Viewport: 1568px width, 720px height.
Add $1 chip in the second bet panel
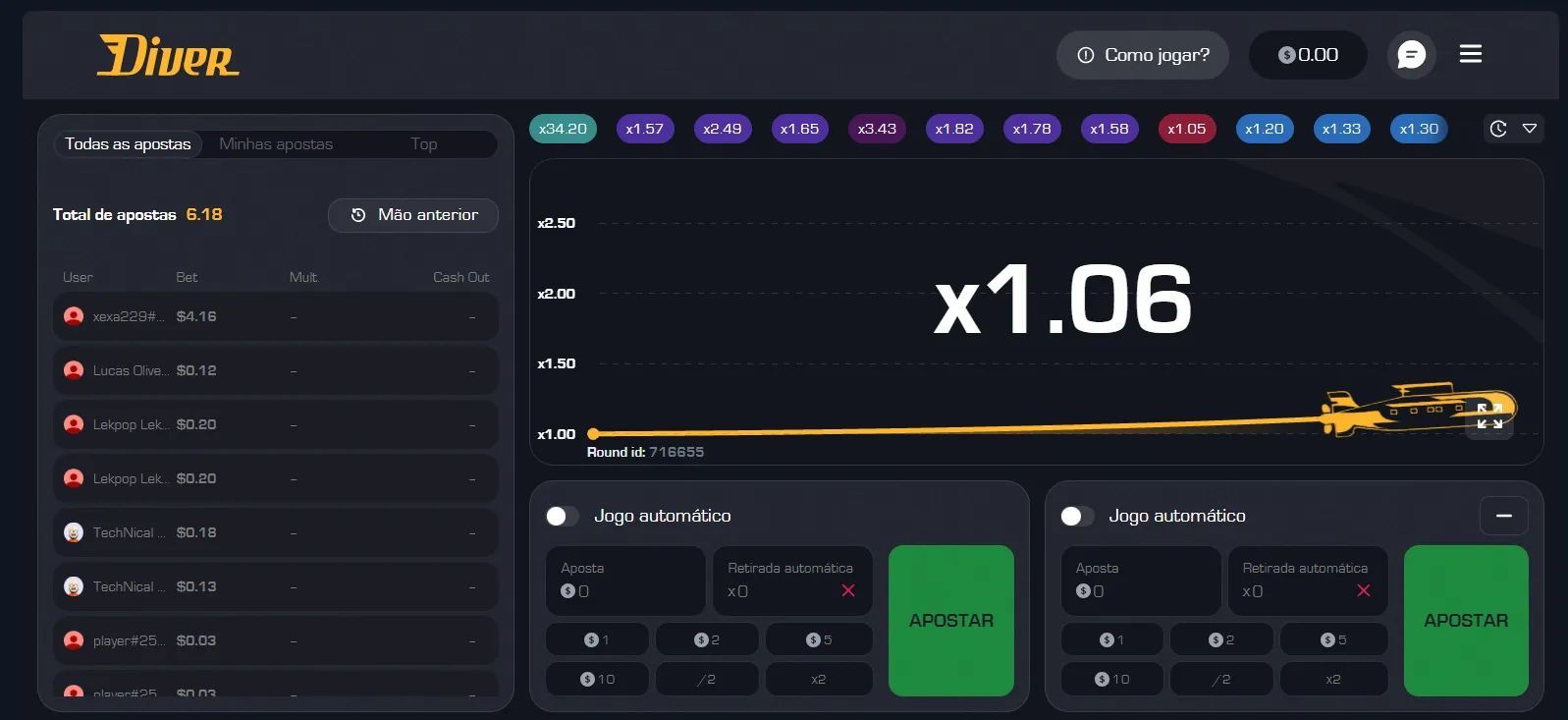(x=1112, y=639)
